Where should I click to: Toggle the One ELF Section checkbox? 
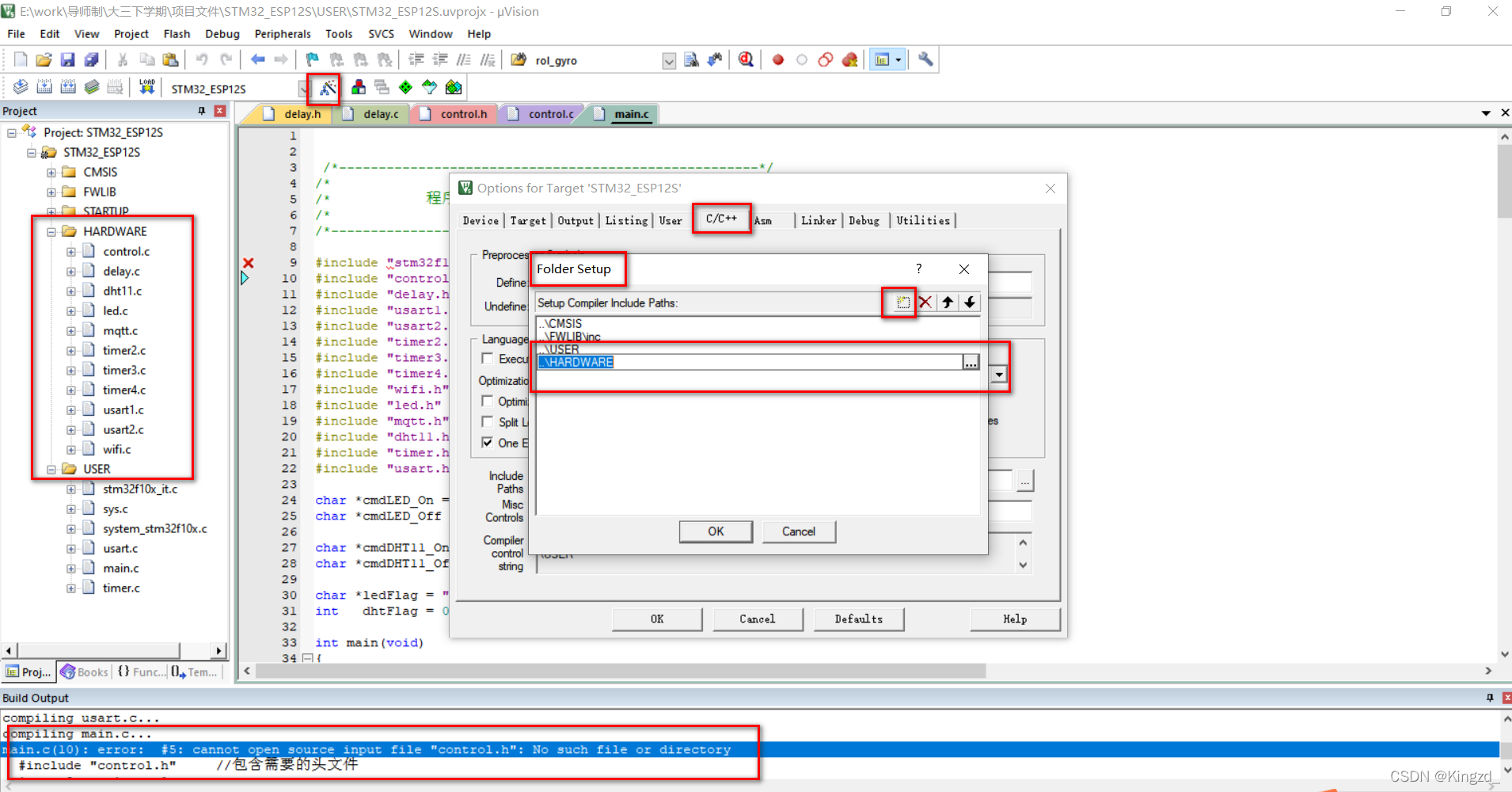pos(488,443)
